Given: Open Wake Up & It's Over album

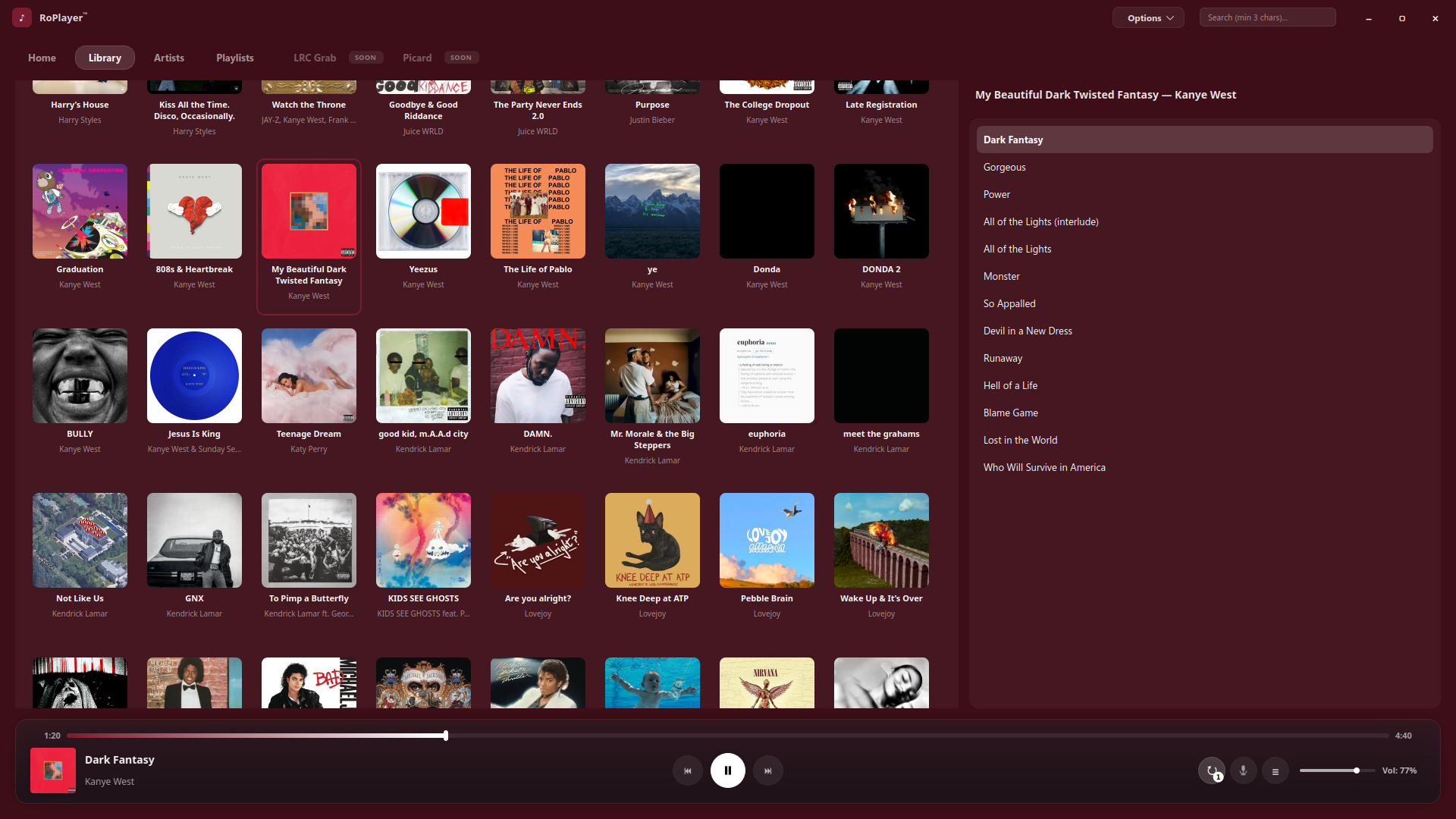Looking at the screenshot, I should tap(881, 540).
